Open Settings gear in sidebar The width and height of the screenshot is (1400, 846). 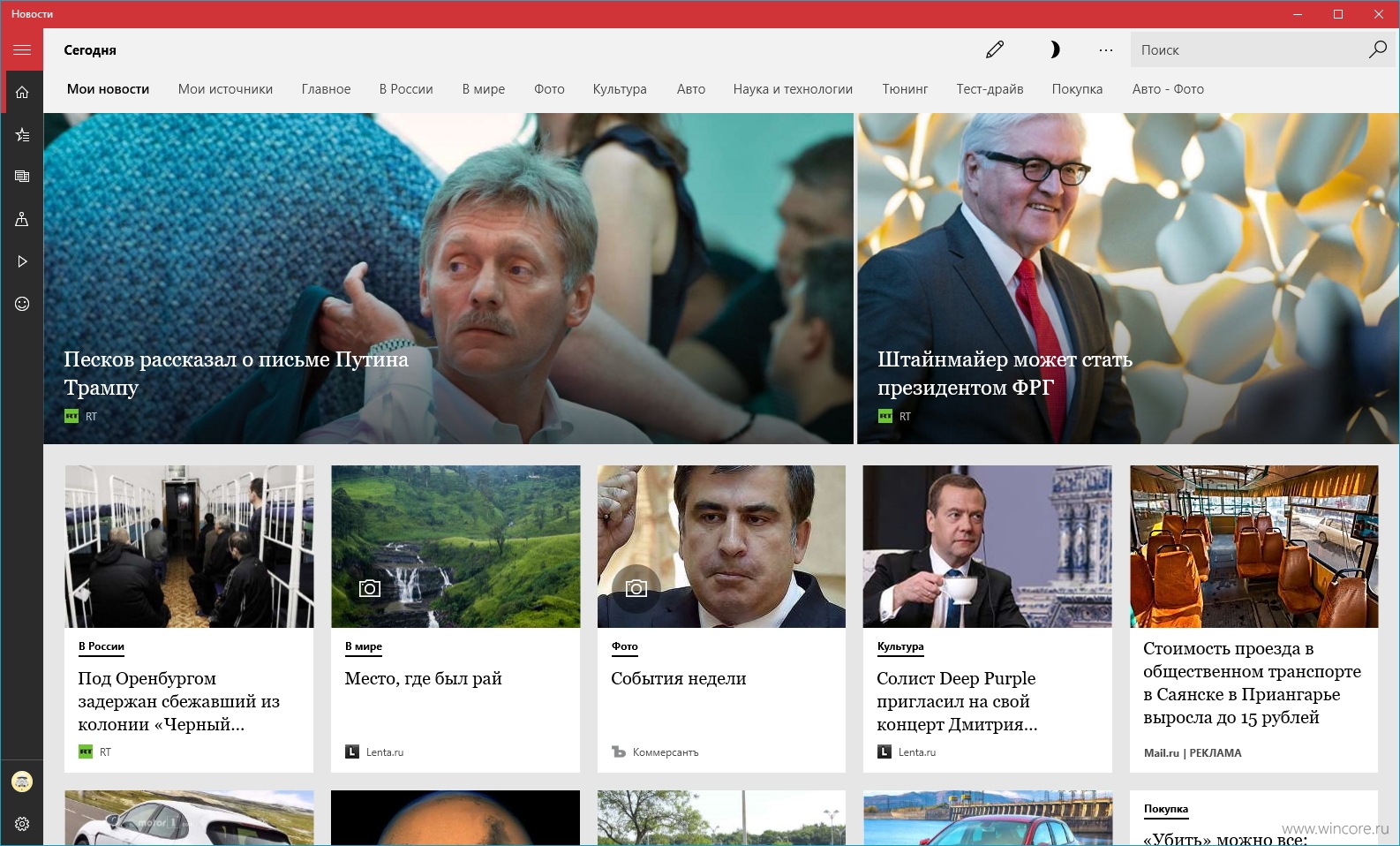tap(22, 824)
